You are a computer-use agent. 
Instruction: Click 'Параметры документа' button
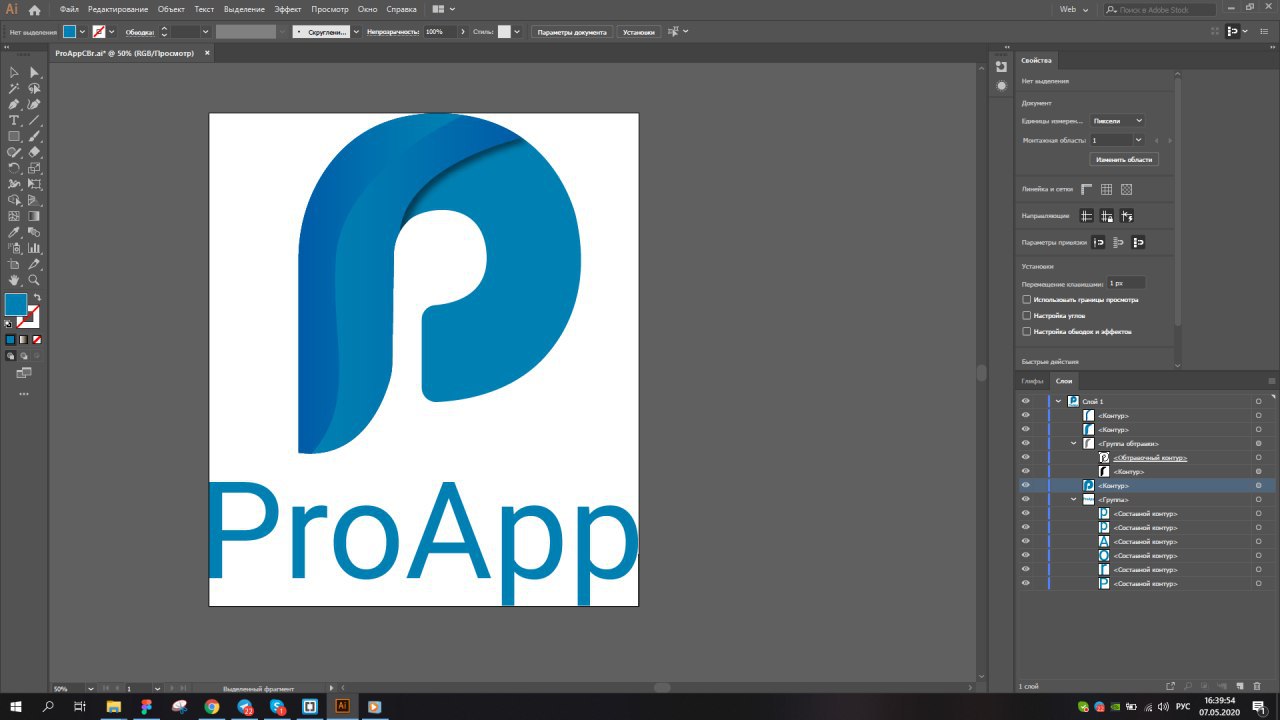572,32
